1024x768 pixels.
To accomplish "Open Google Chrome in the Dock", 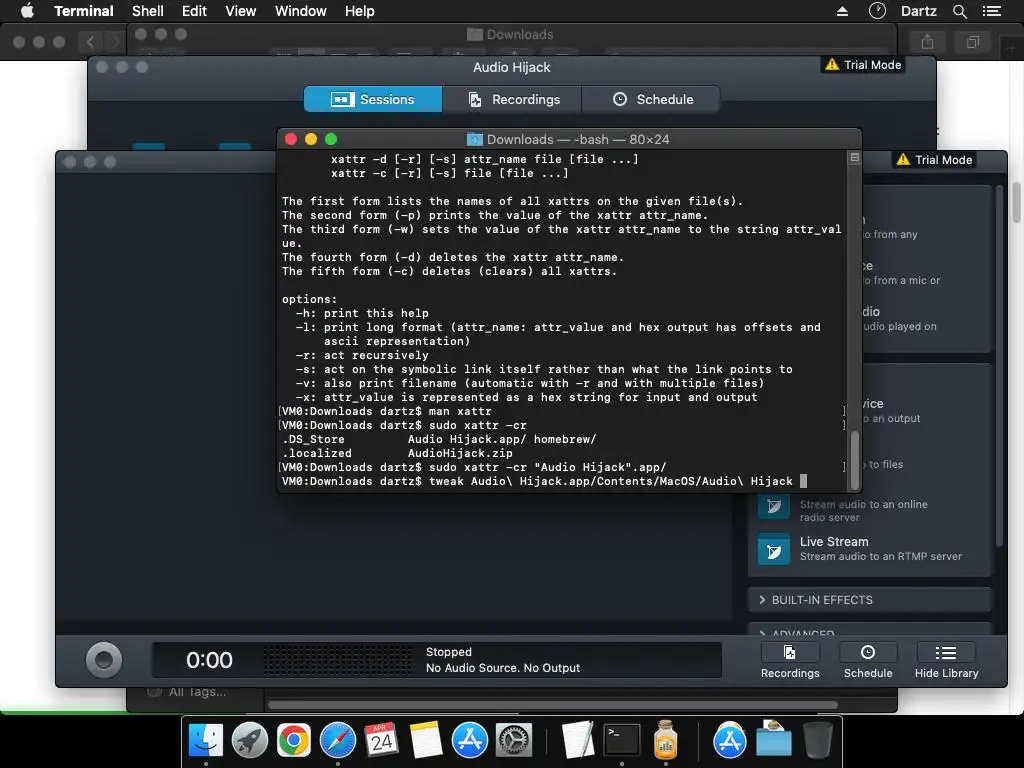I will tap(294, 740).
